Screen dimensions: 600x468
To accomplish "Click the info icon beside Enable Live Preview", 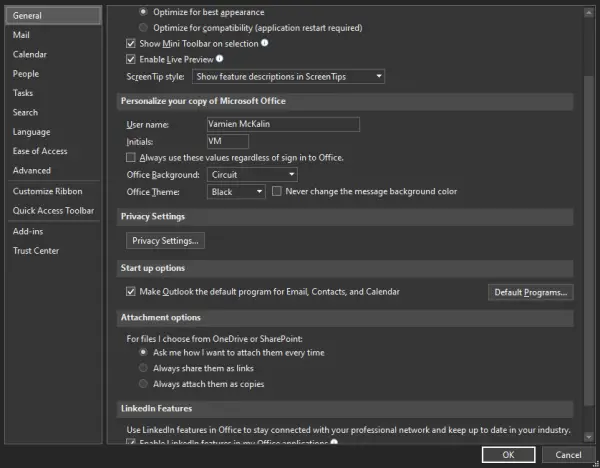I will click(219, 59).
